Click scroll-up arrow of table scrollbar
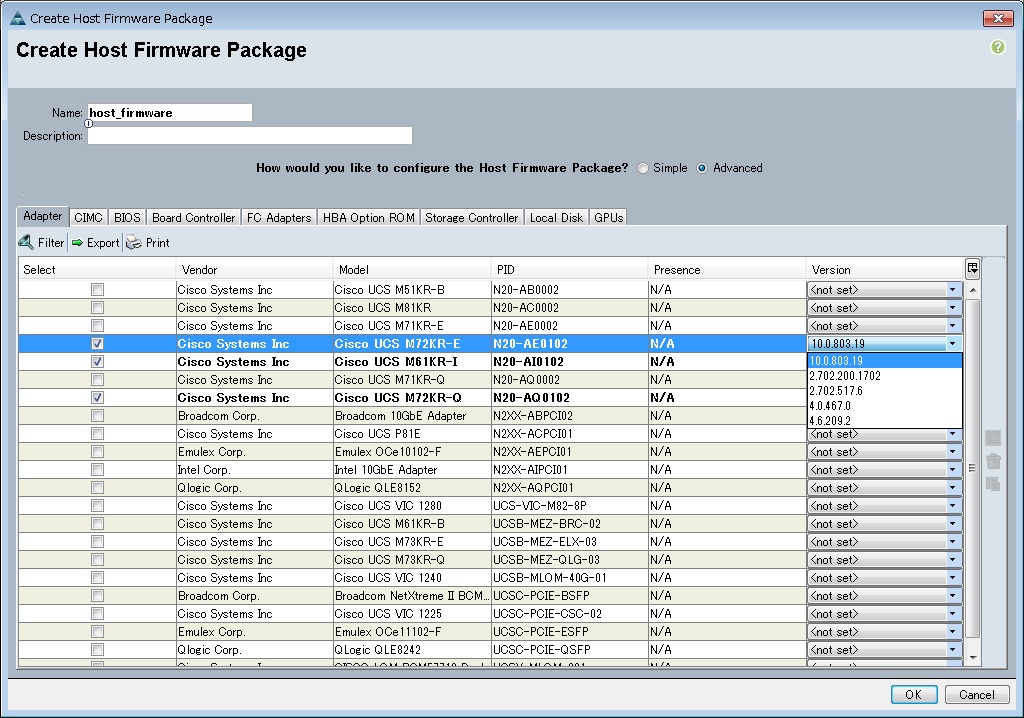Viewport: 1024px width, 718px height. (x=973, y=289)
